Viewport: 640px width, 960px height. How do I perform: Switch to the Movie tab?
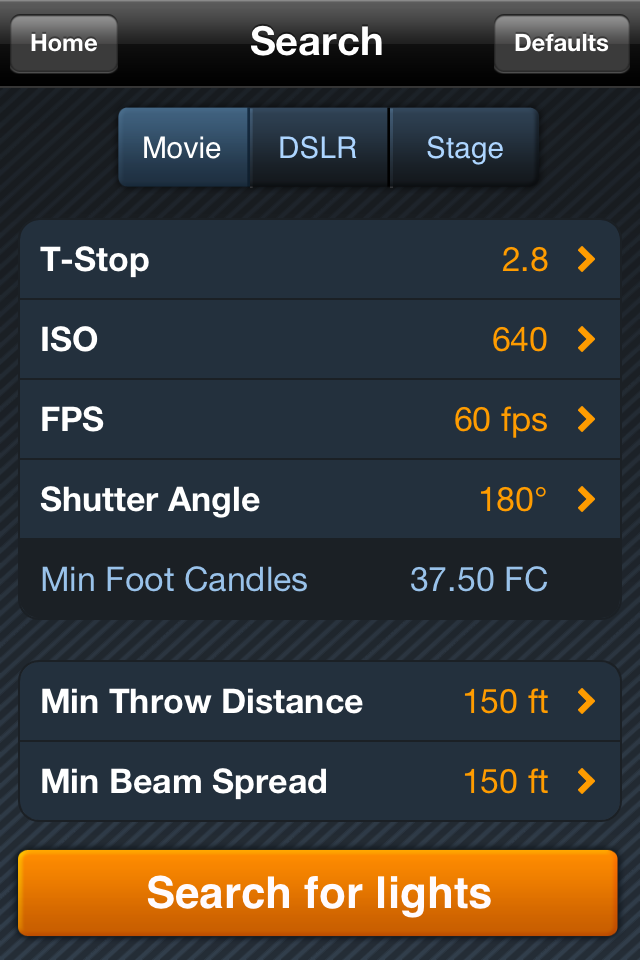coord(182,148)
